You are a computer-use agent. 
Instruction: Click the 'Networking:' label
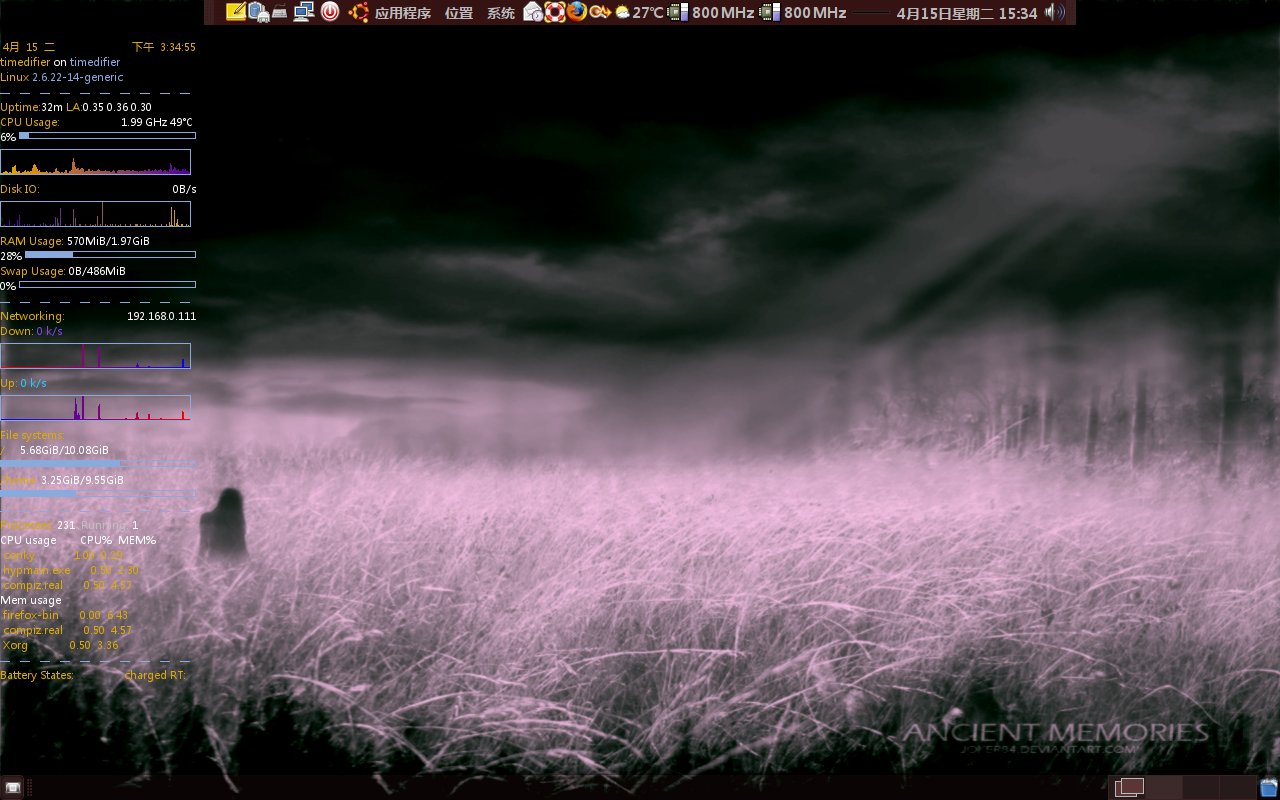click(x=32, y=316)
